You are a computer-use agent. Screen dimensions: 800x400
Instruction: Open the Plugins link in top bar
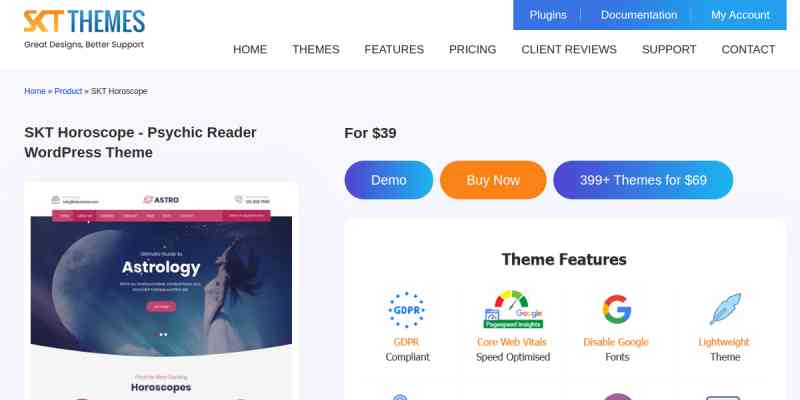point(548,15)
